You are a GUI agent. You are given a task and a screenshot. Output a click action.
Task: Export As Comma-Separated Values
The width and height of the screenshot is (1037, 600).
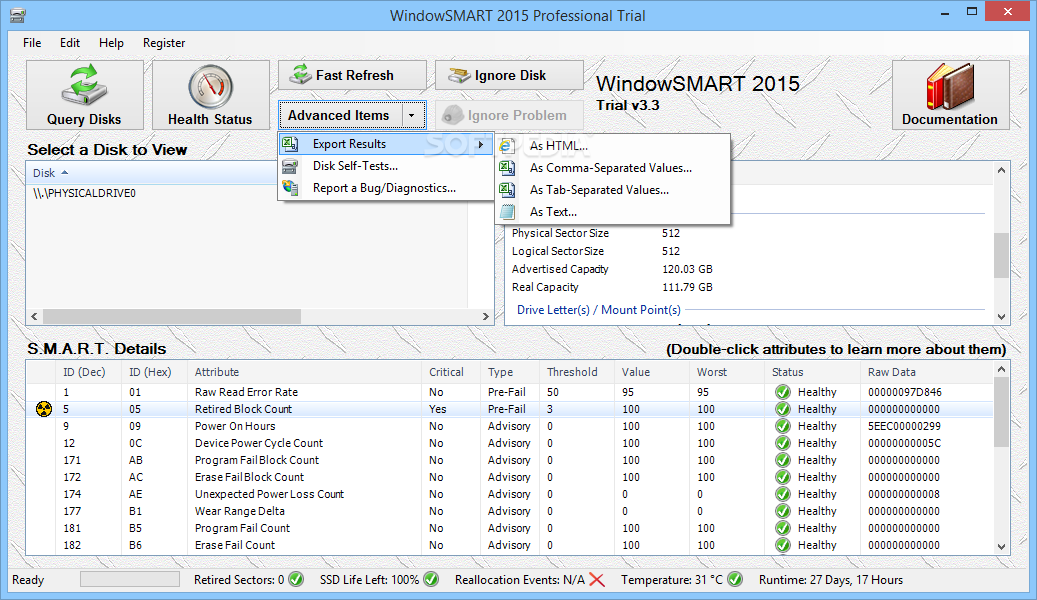point(612,168)
